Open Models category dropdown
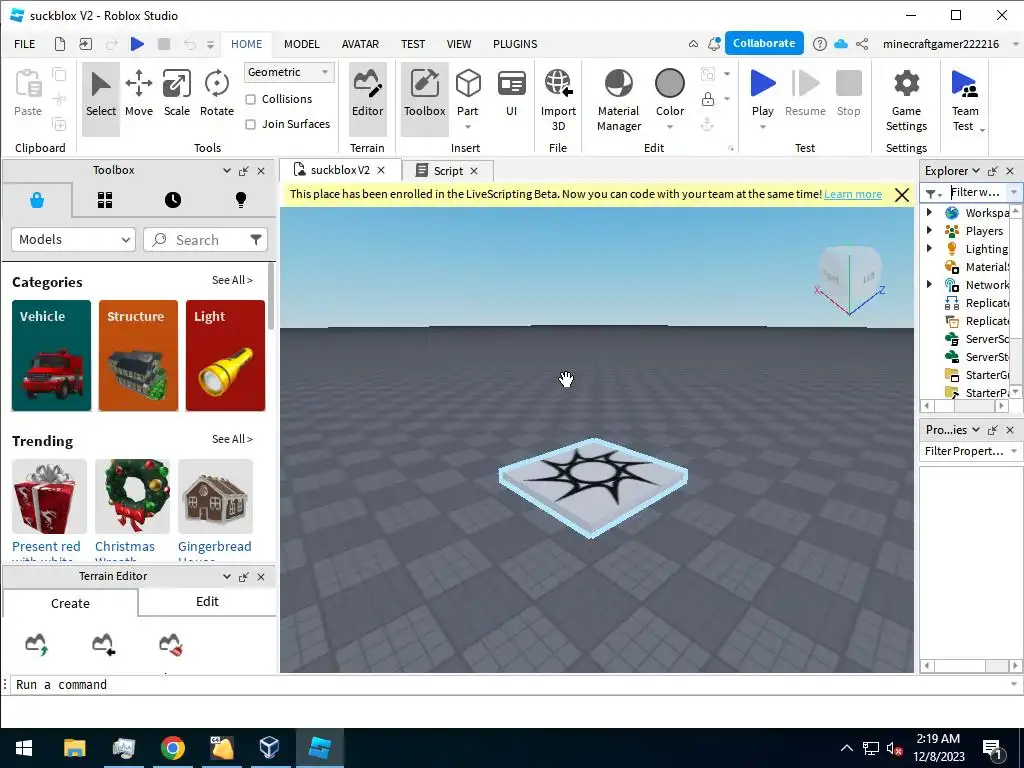Screen dimensions: 1024x768 tap(73, 240)
